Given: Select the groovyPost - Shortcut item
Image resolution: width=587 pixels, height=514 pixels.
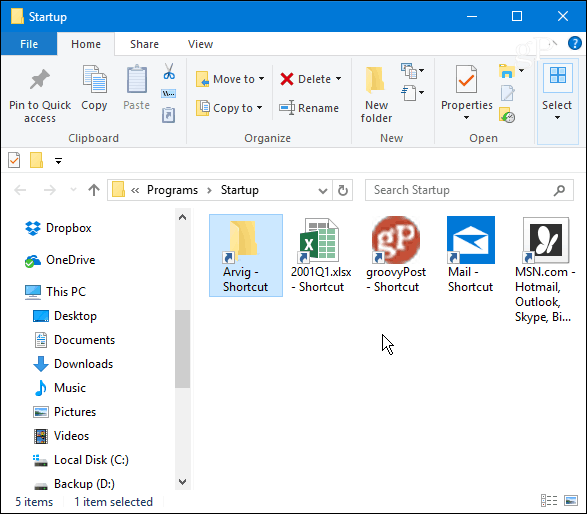Looking at the screenshot, I should click(x=396, y=255).
